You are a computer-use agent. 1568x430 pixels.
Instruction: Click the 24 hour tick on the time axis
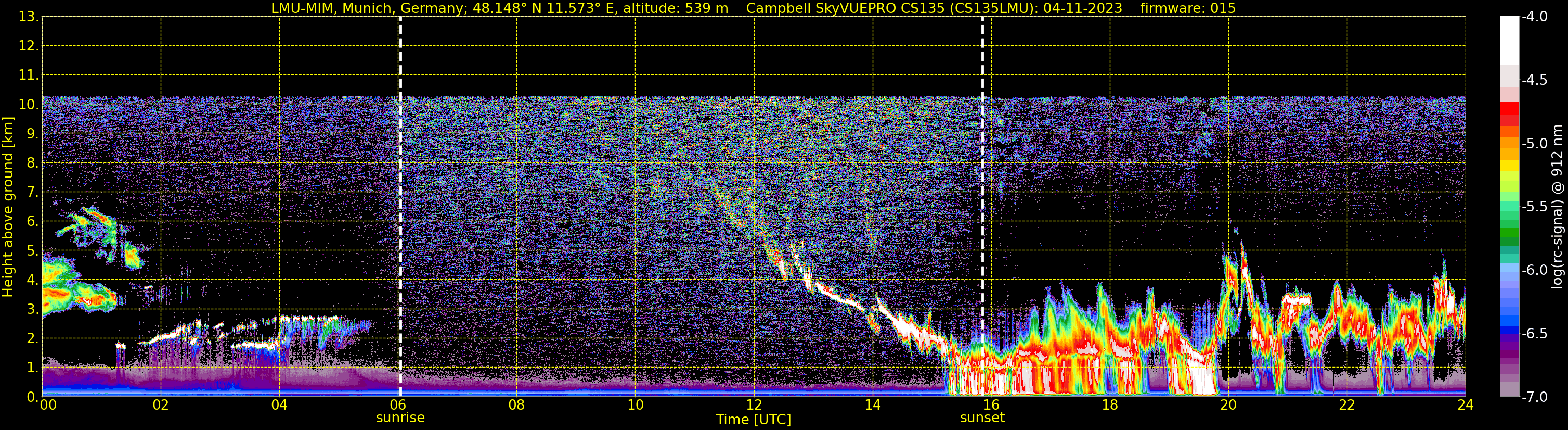(x=1466, y=405)
